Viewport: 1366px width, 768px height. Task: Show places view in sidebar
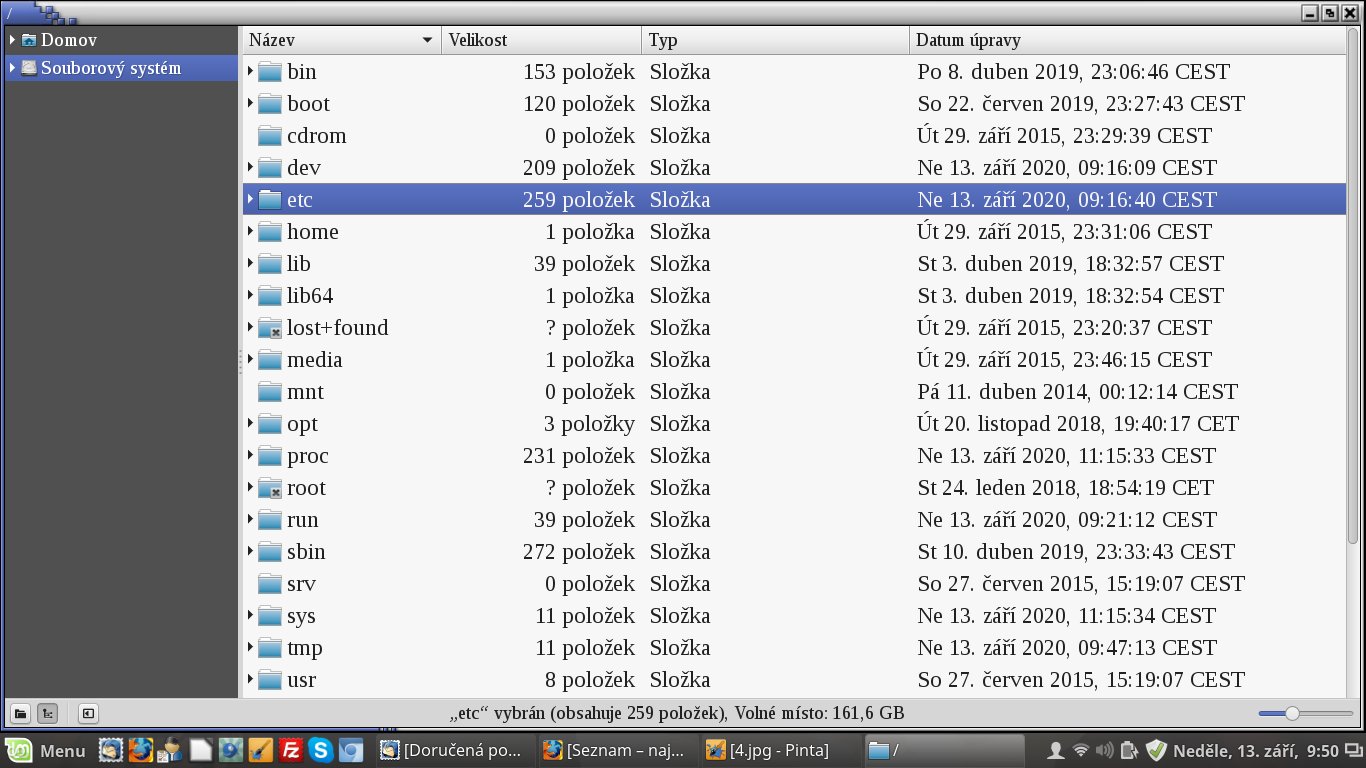point(20,714)
